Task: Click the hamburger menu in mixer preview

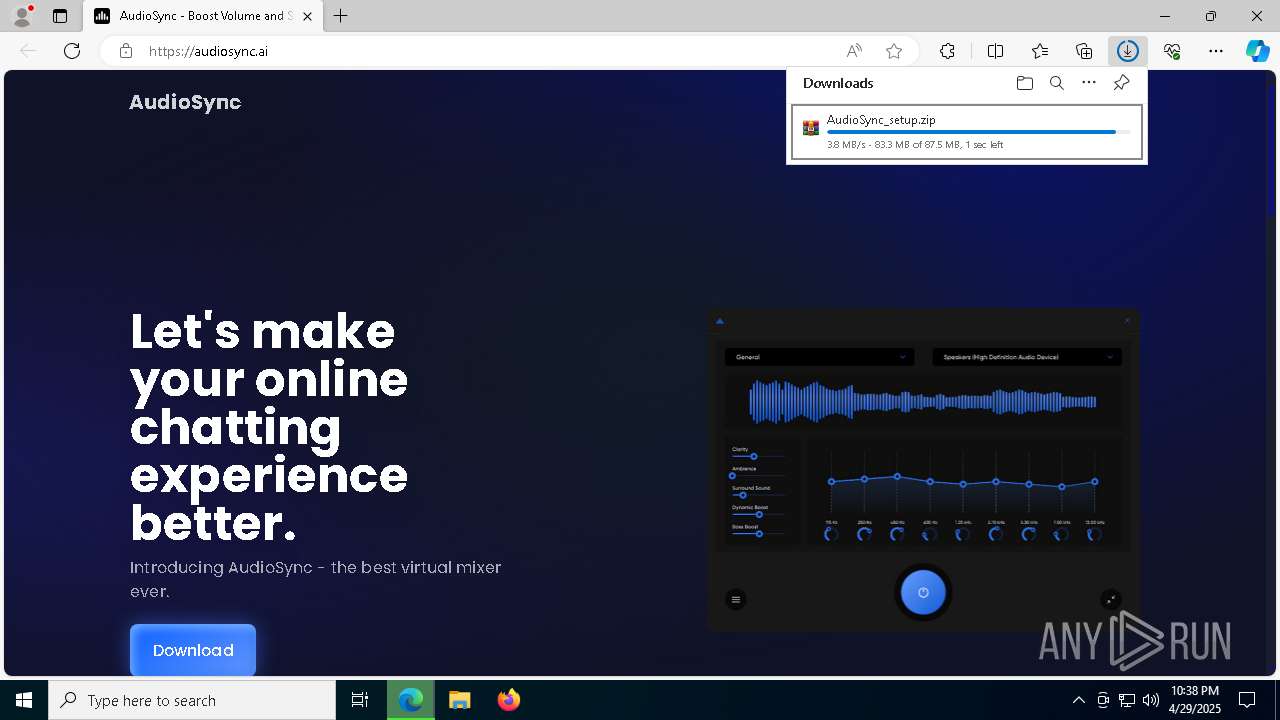Action: point(736,600)
